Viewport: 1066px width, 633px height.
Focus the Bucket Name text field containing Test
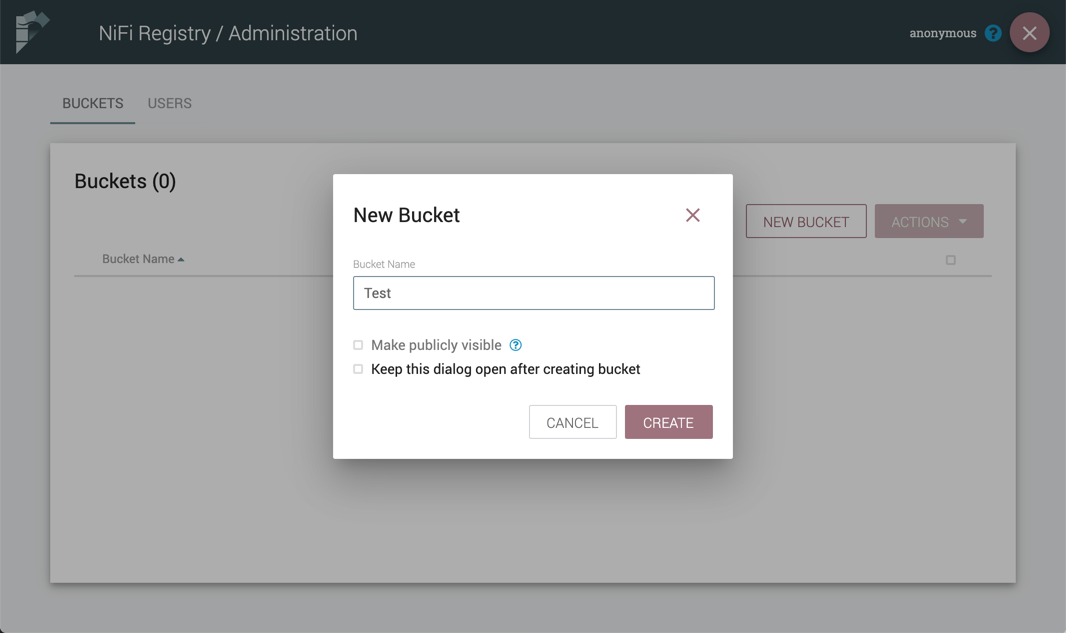click(x=533, y=293)
